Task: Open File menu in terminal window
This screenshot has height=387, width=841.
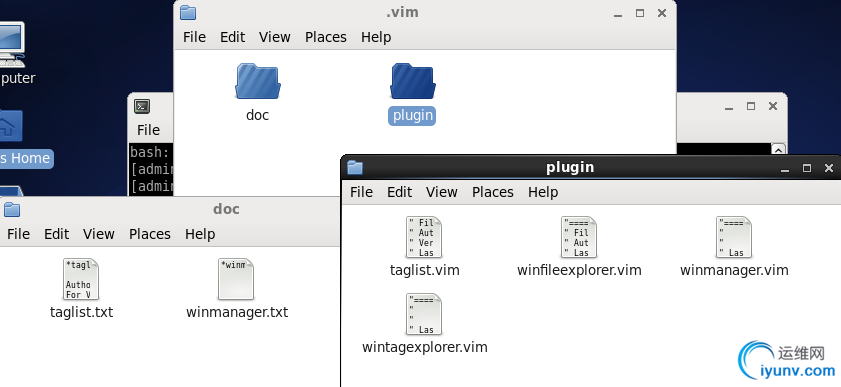Action: (148, 130)
